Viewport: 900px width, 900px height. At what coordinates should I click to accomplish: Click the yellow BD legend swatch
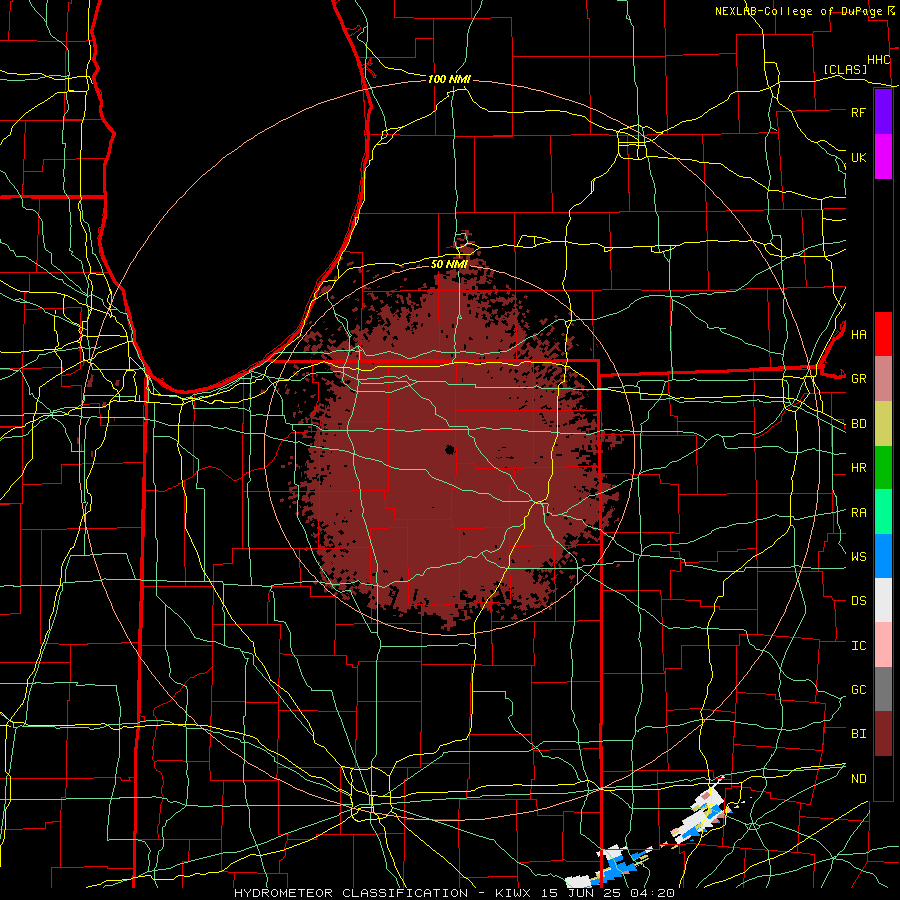point(883,424)
